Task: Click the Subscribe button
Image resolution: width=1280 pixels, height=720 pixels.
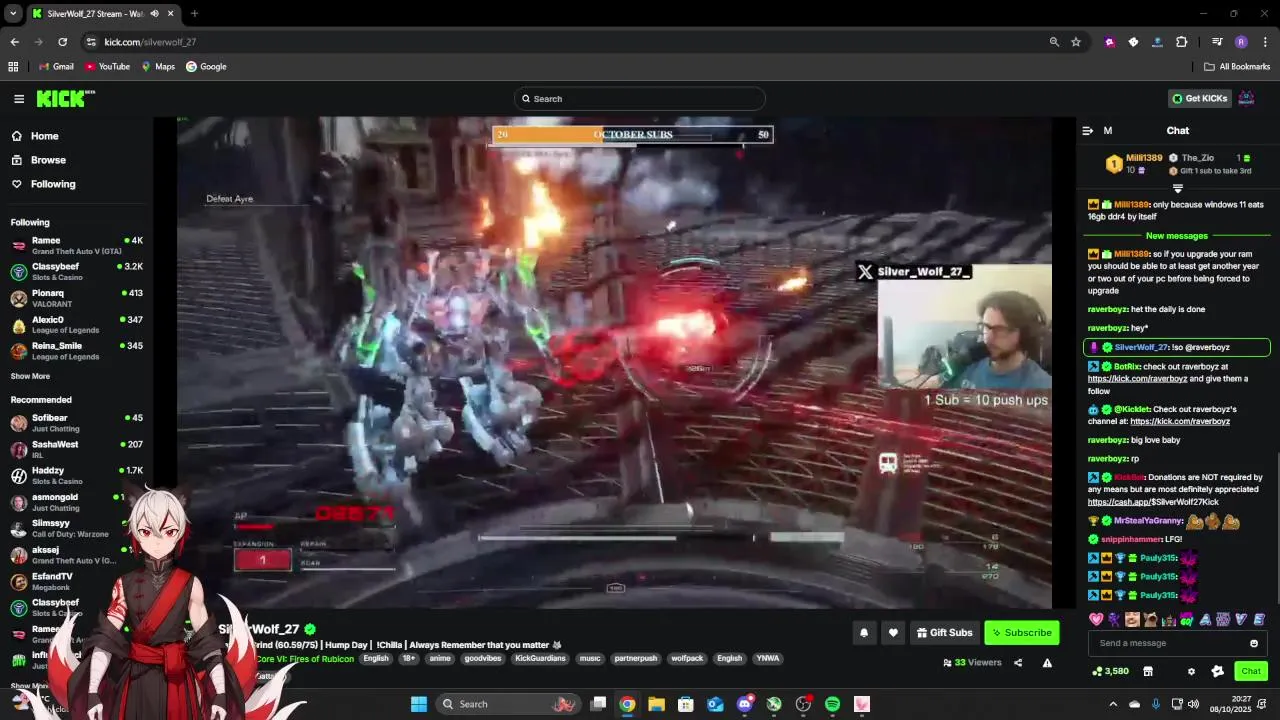Action: click(1021, 633)
